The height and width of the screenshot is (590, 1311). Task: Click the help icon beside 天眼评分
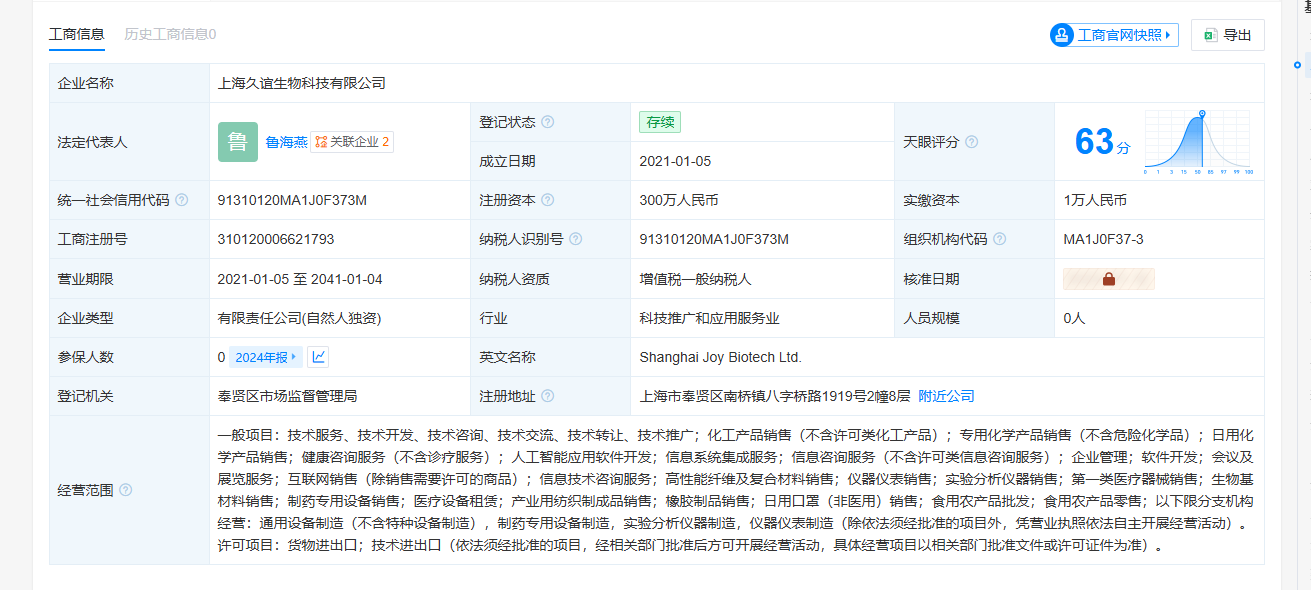coord(971,142)
